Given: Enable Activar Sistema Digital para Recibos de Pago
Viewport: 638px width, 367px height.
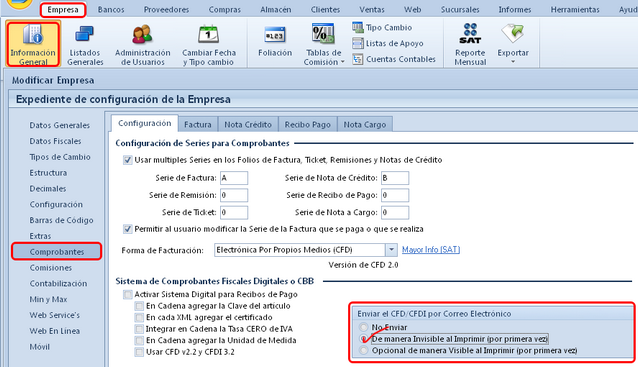Looking at the screenshot, I should tap(128, 294).
